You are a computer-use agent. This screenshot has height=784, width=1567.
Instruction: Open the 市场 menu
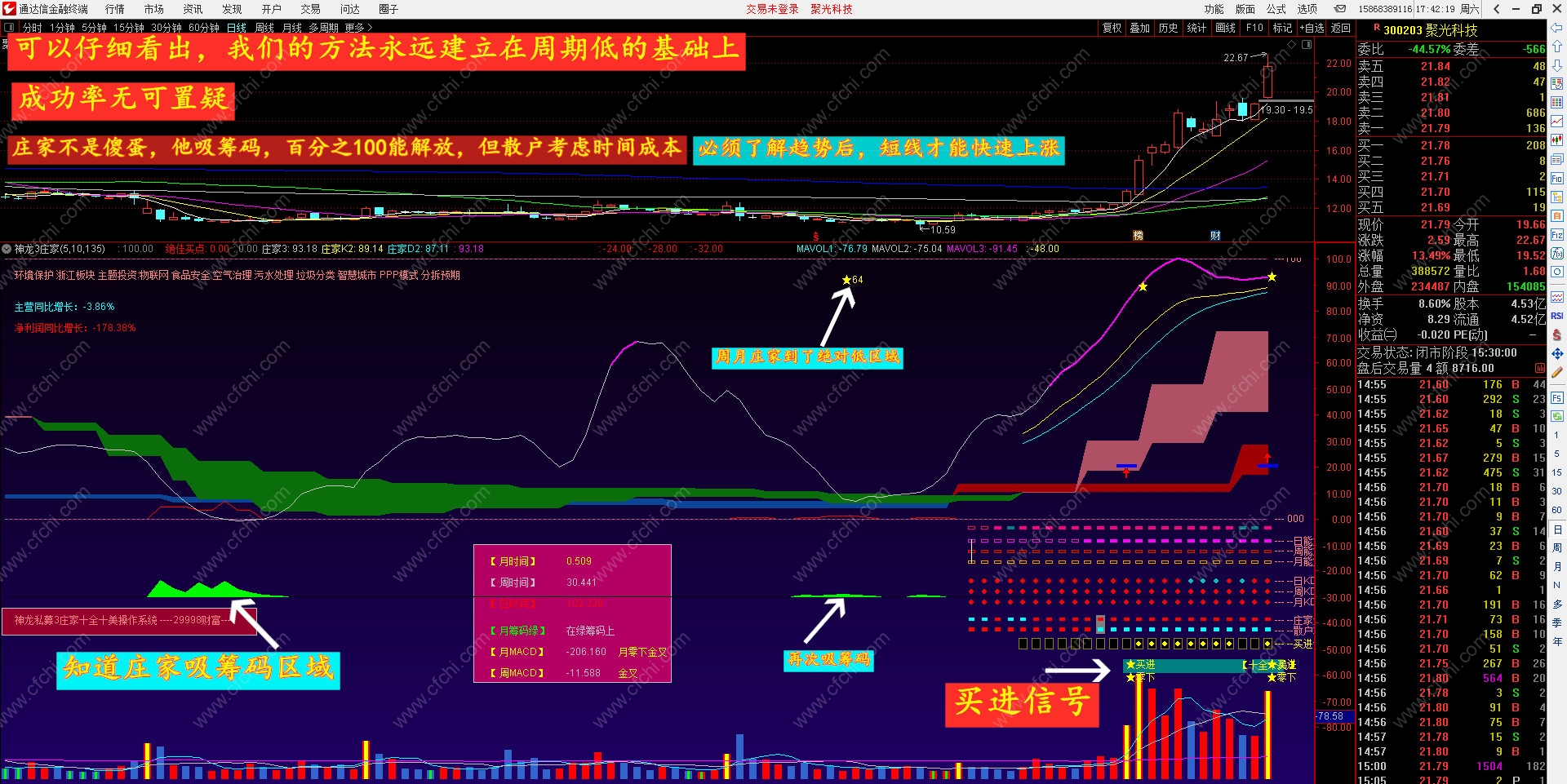pos(153,9)
